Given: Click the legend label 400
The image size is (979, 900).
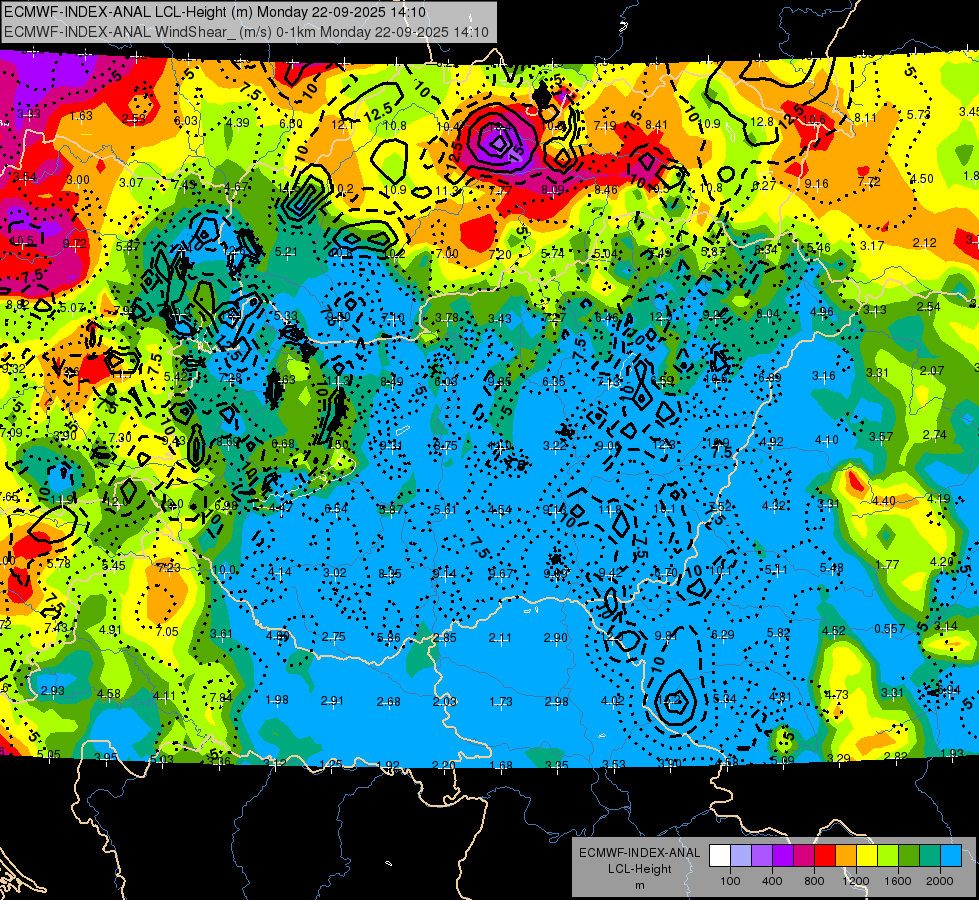Looking at the screenshot, I should (772, 881).
